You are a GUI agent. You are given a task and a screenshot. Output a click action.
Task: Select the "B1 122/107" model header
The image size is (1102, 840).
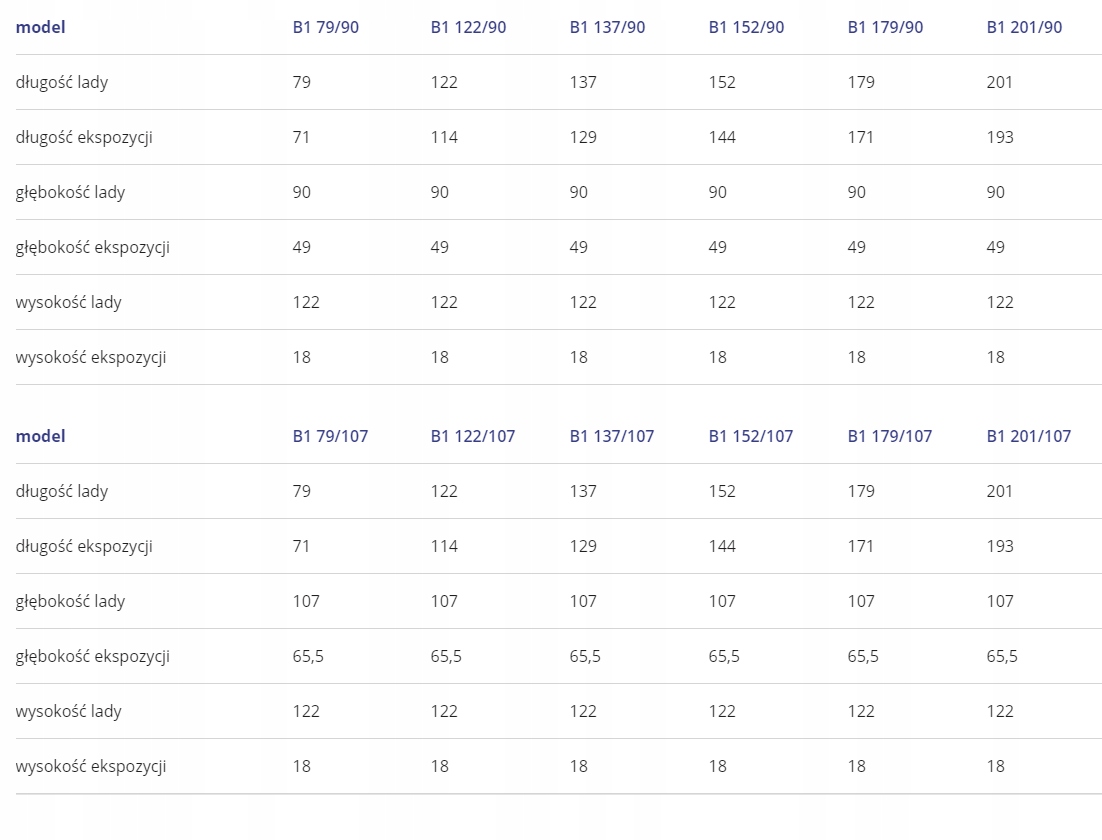[x=473, y=436]
